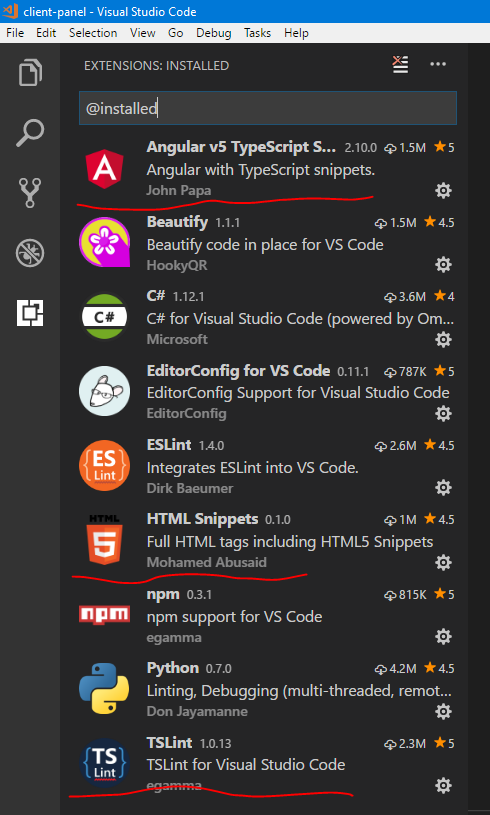Open the gear menu for Angular v5 snippets
The image size is (490, 815).
coord(443,191)
